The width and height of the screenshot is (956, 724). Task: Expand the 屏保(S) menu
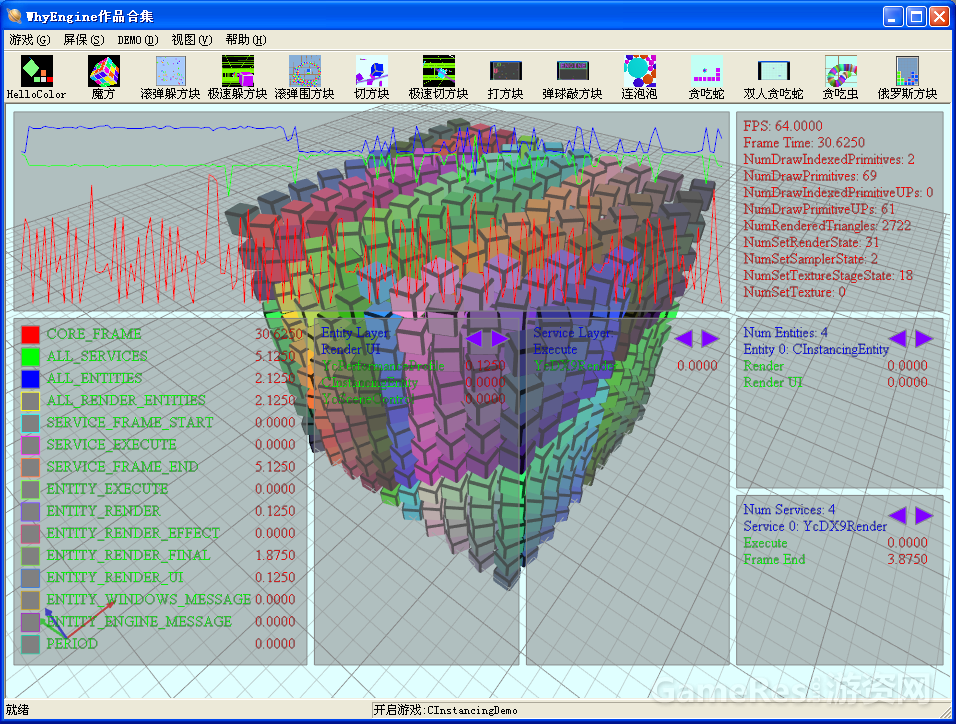[83, 40]
